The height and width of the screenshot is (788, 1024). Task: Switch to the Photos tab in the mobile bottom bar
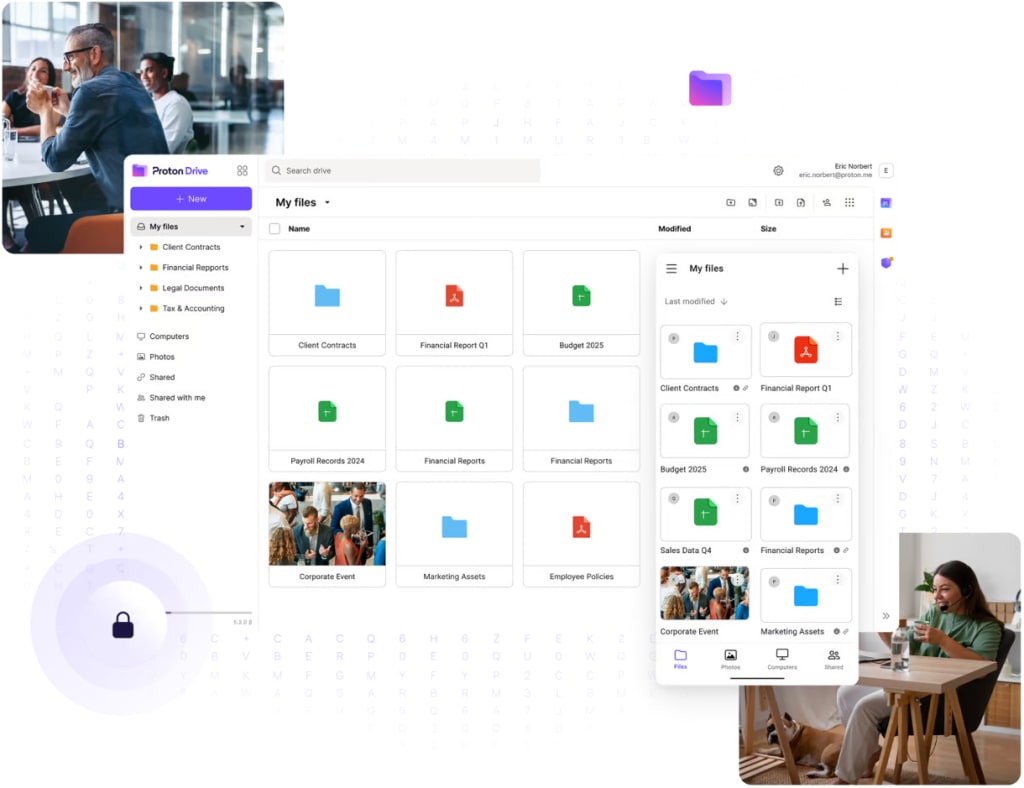coord(731,659)
